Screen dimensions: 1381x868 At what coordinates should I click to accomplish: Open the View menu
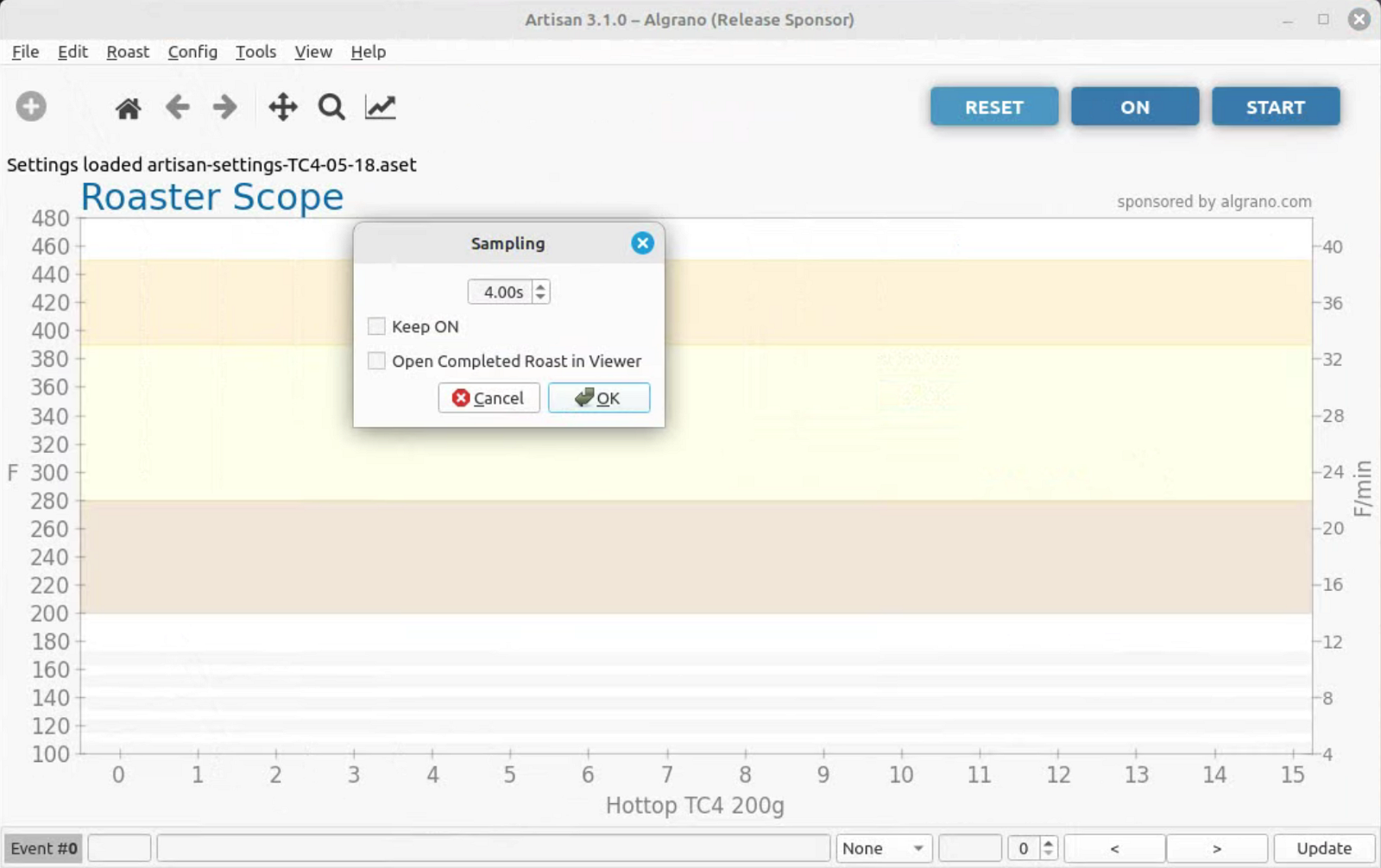point(312,52)
